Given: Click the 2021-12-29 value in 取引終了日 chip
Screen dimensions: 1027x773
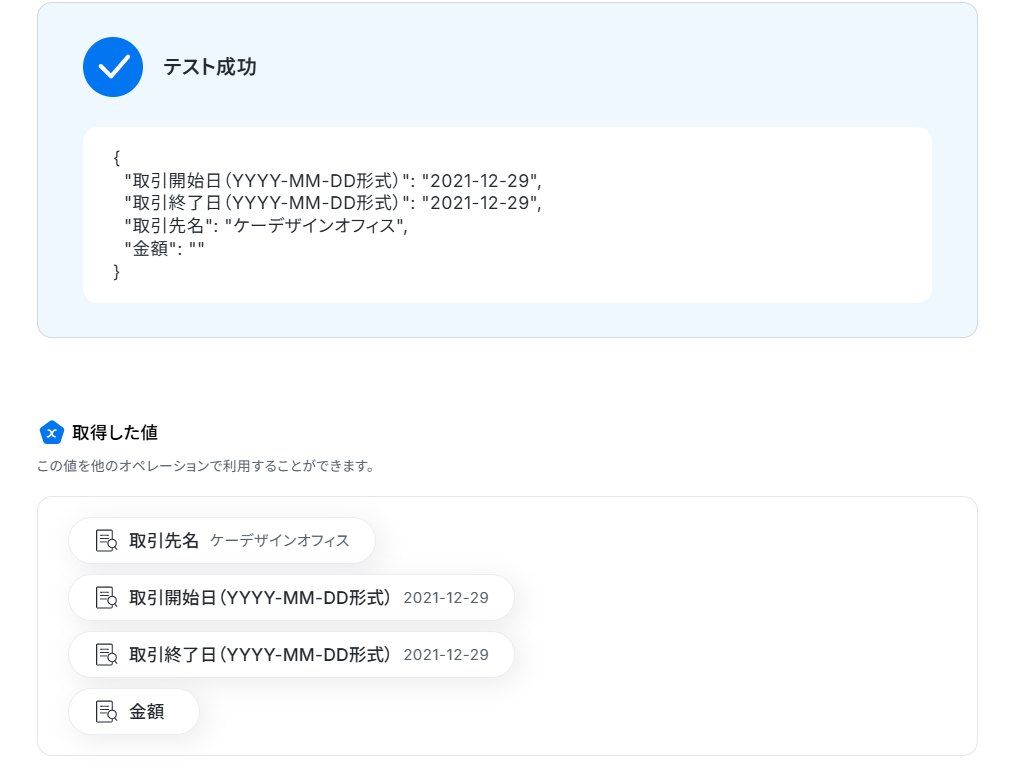Looking at the screenshot, I should (x=446, y=654).
